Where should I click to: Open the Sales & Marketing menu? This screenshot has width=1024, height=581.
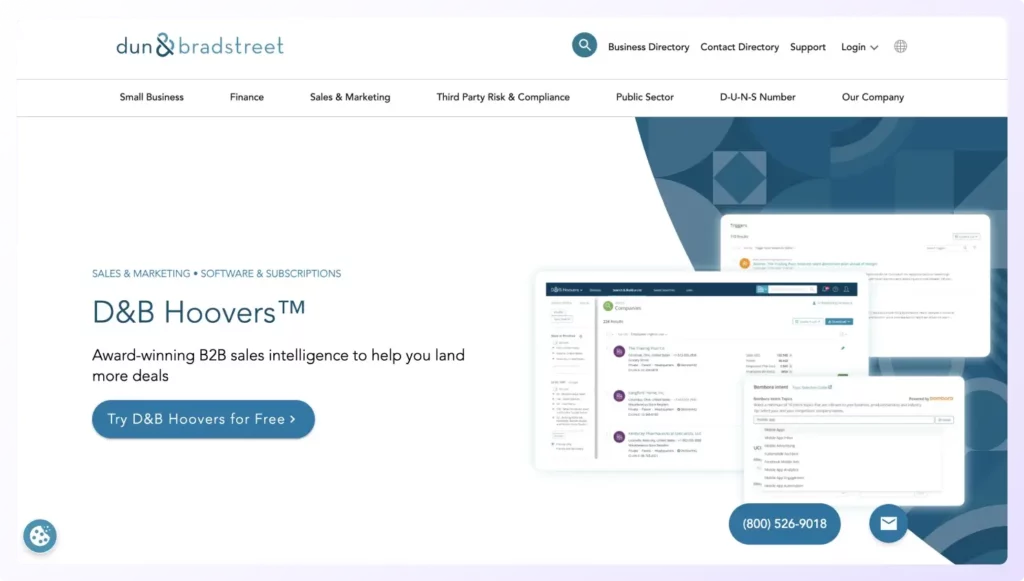(x=350, y=97)
